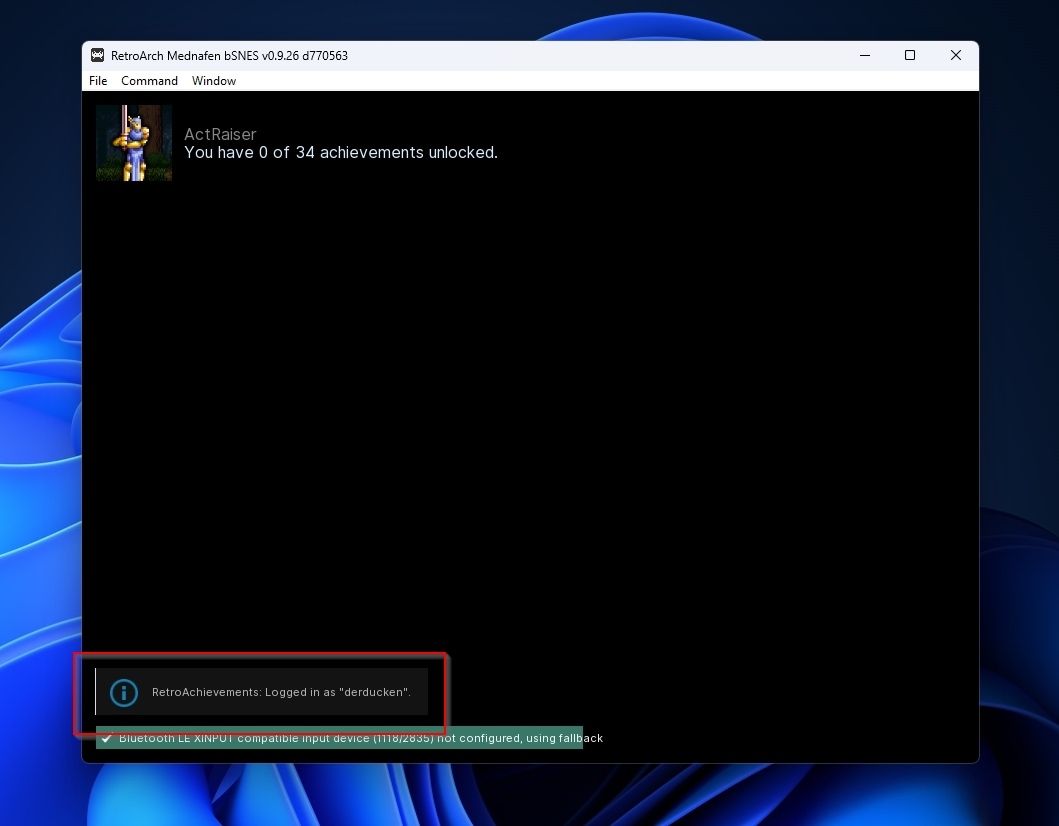
Task: Click the ActRaiser game title text
Action: point(220,134)
